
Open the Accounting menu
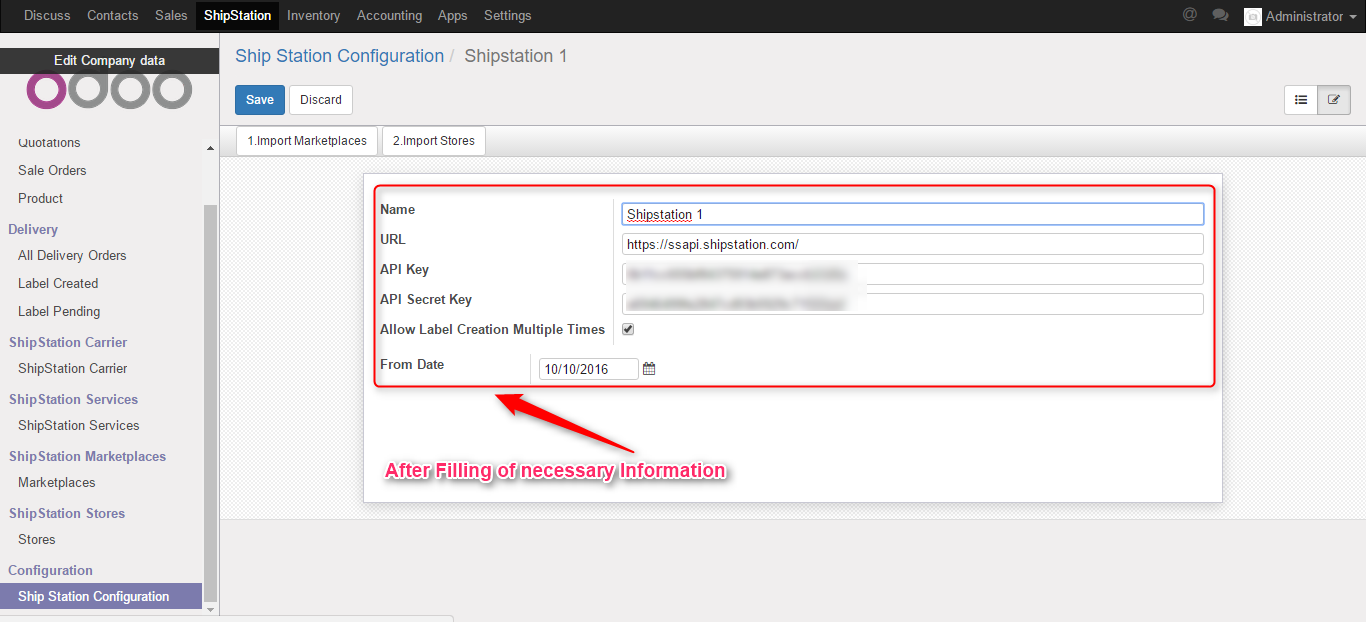[x=389, y=15]
